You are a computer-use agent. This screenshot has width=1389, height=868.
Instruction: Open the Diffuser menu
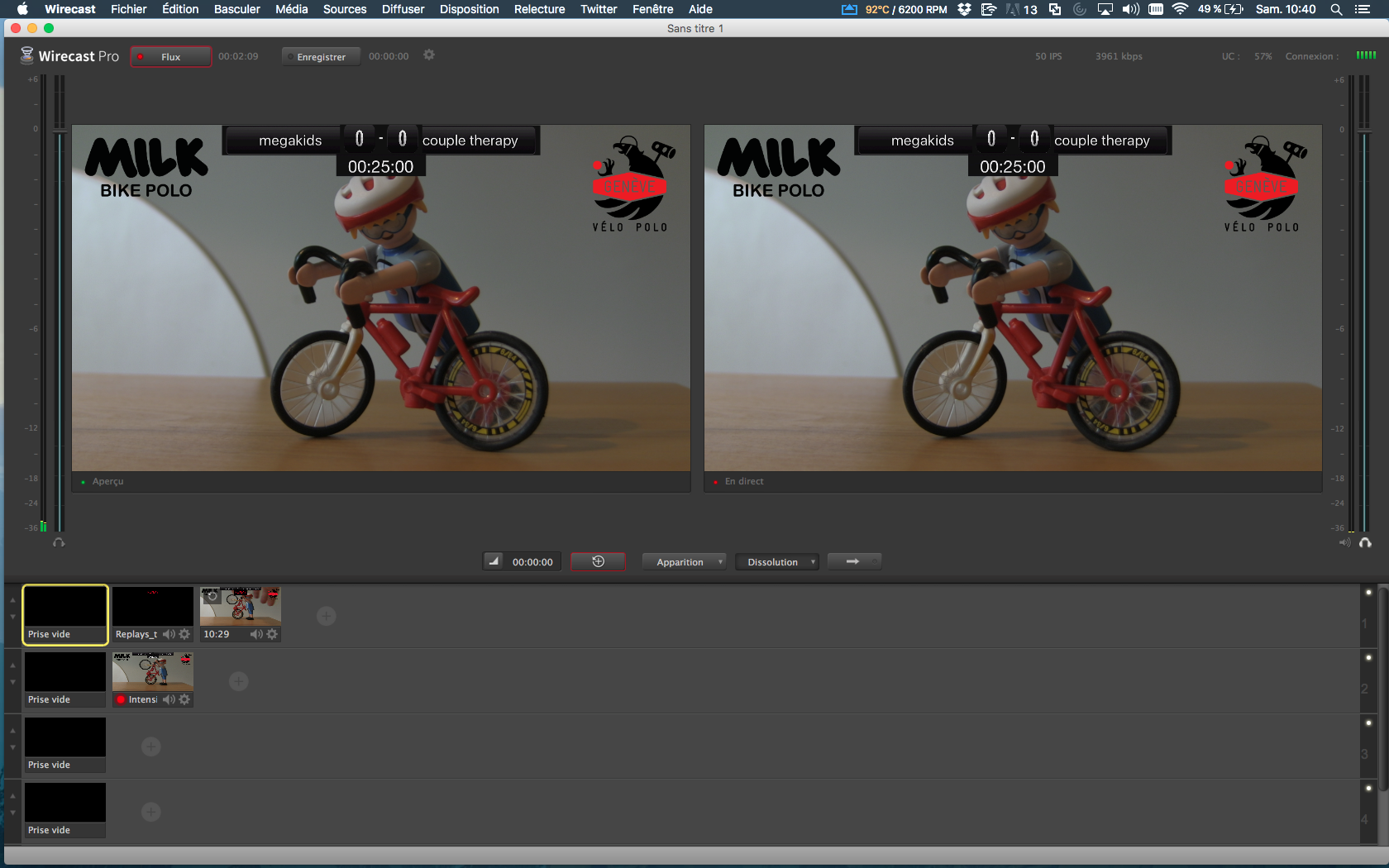pos(403,9)
